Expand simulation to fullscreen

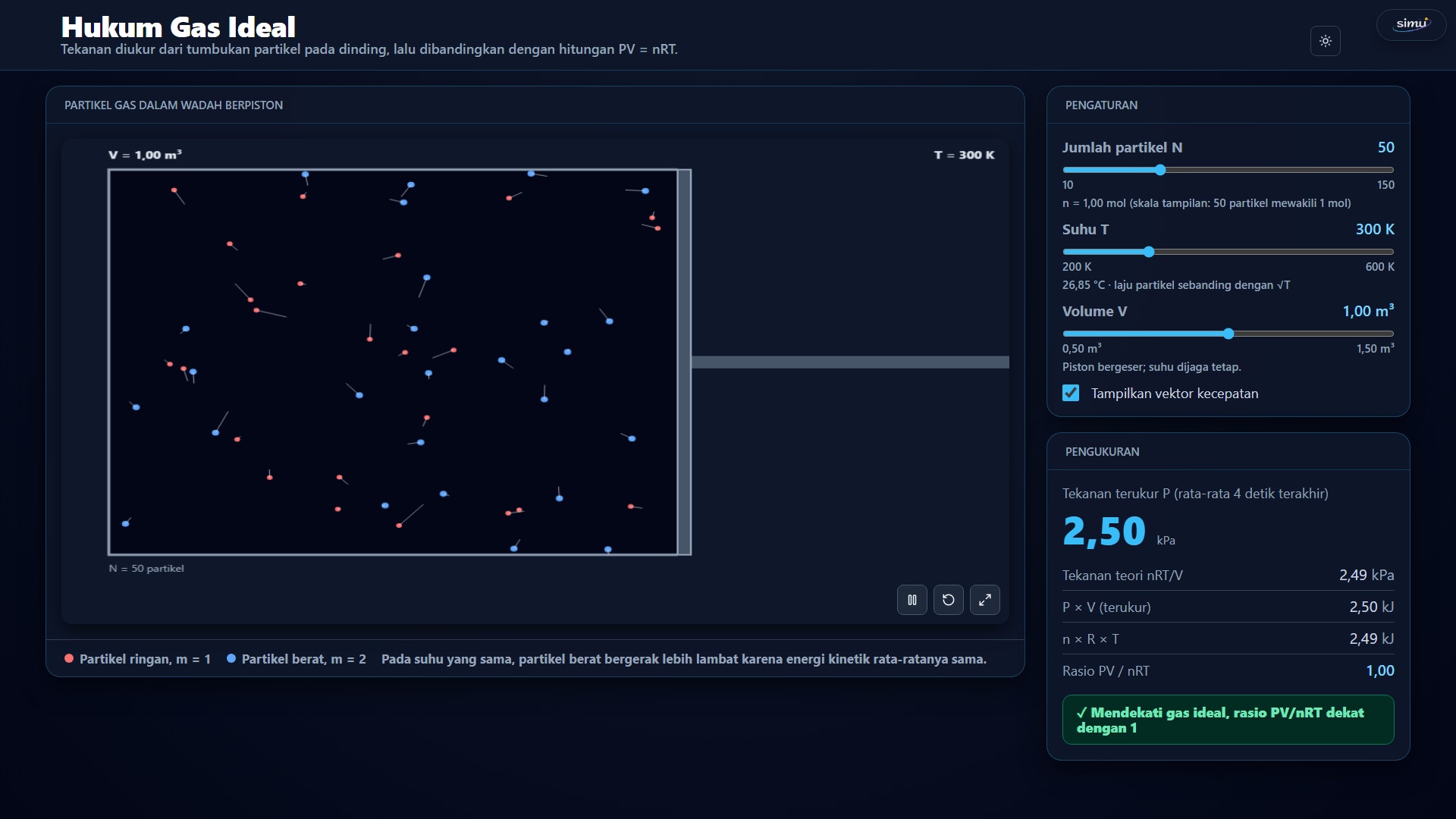(x=985, y=600)
